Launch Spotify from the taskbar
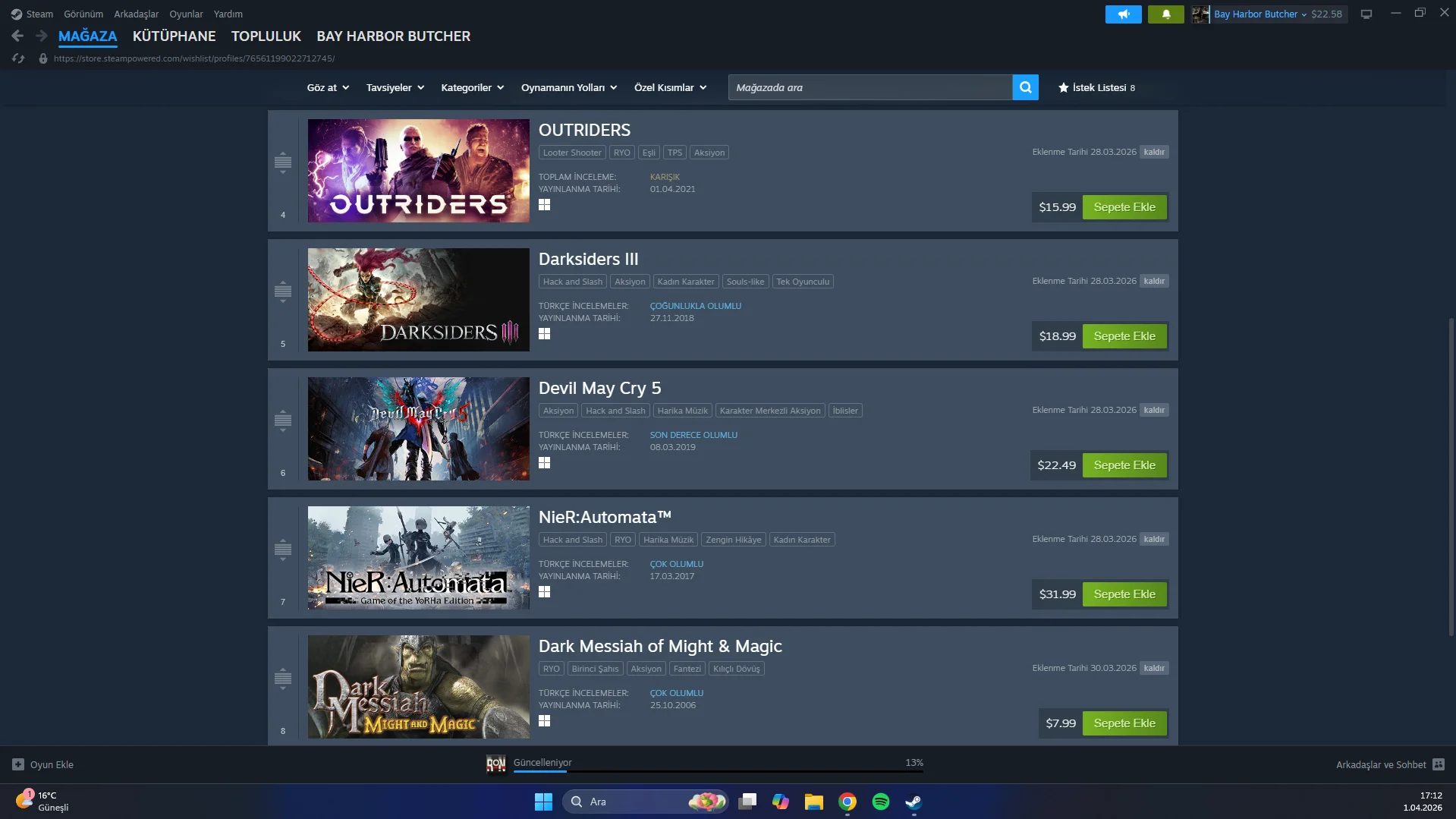The height and width of the screenshot is (819, 1456). pyautogui.click(x=880, y=802)
